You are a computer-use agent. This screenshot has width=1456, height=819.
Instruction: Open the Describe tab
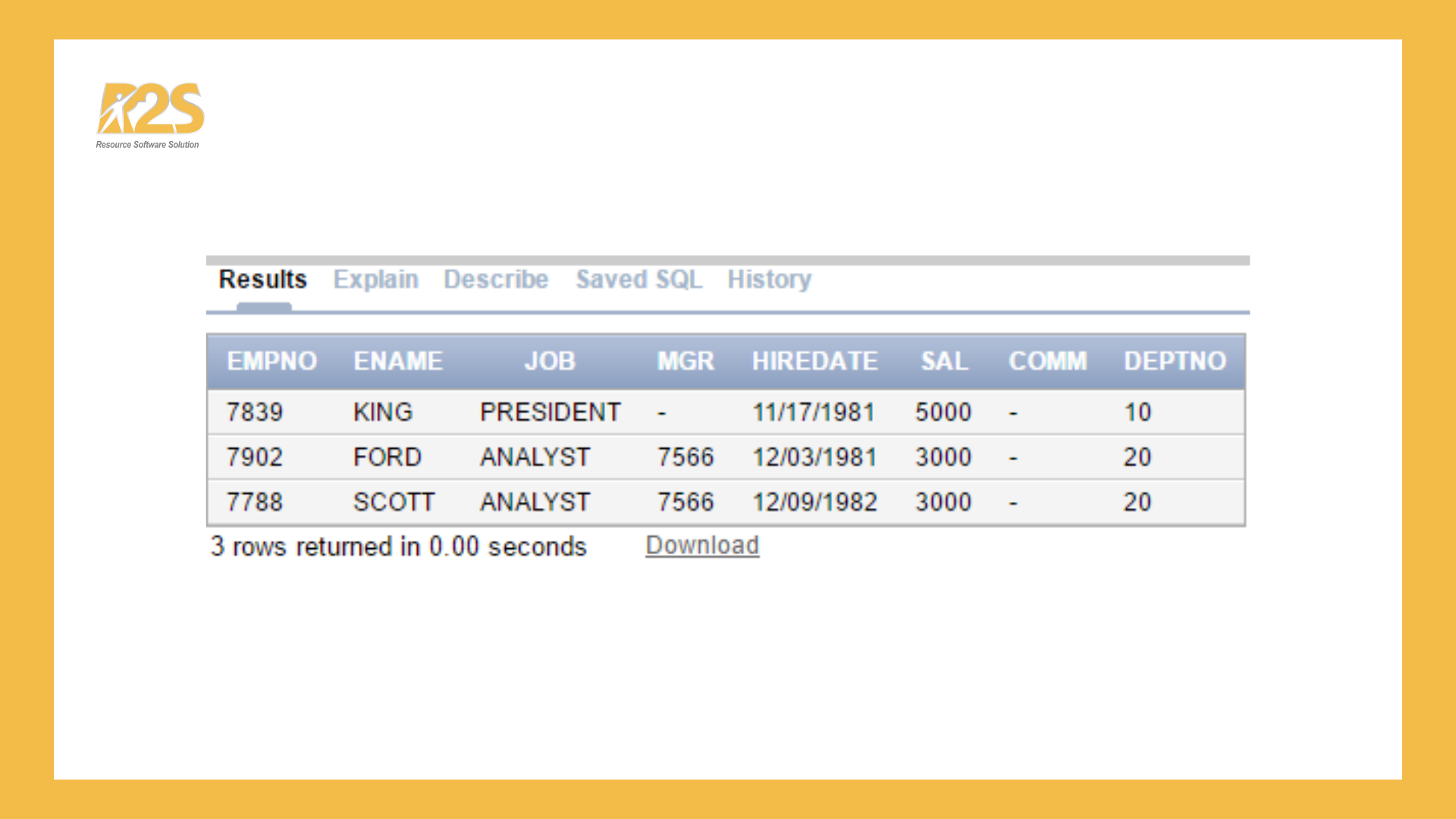pos(496,280)
